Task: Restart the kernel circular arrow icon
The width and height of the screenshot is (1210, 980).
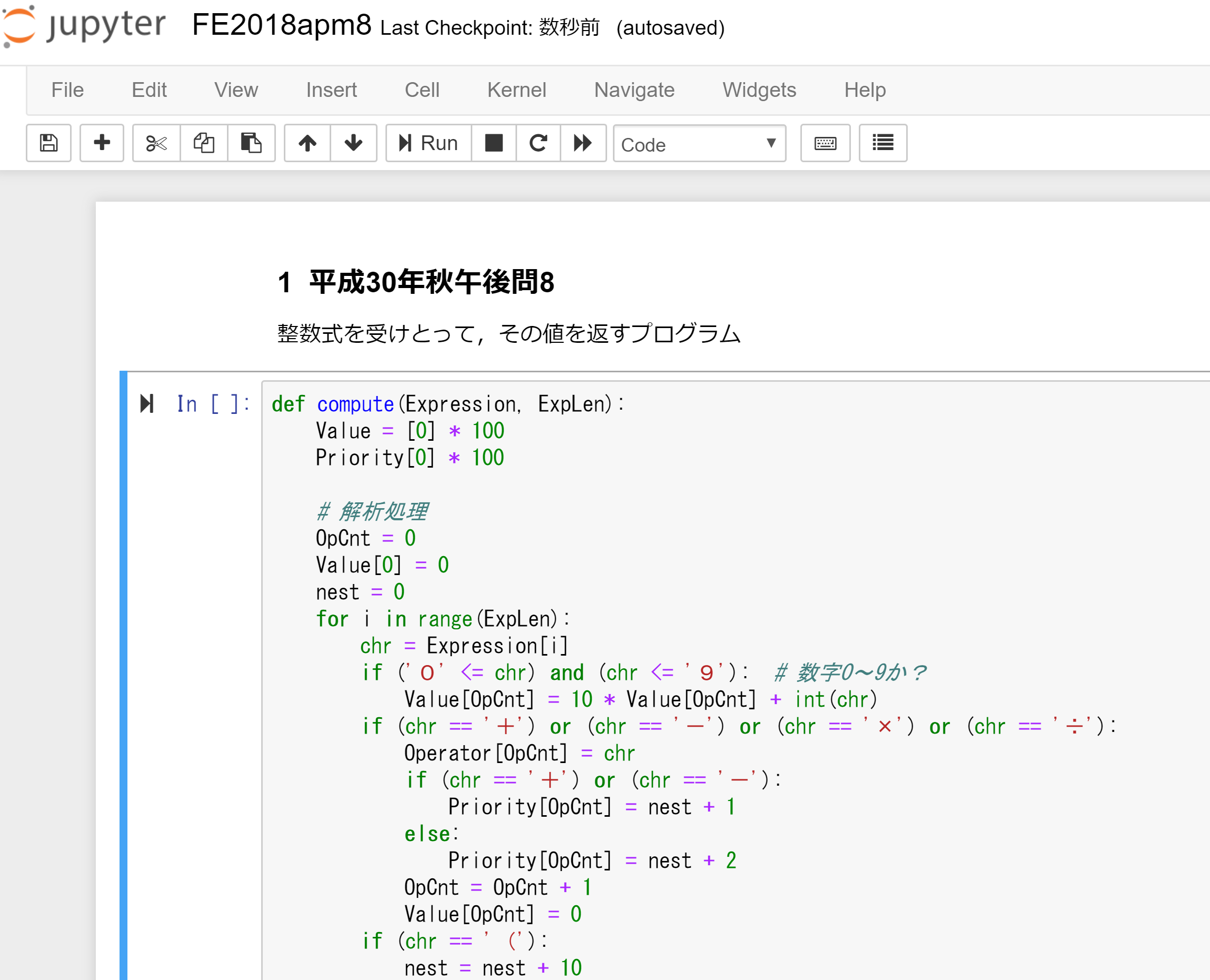Action: pos(539,143)
